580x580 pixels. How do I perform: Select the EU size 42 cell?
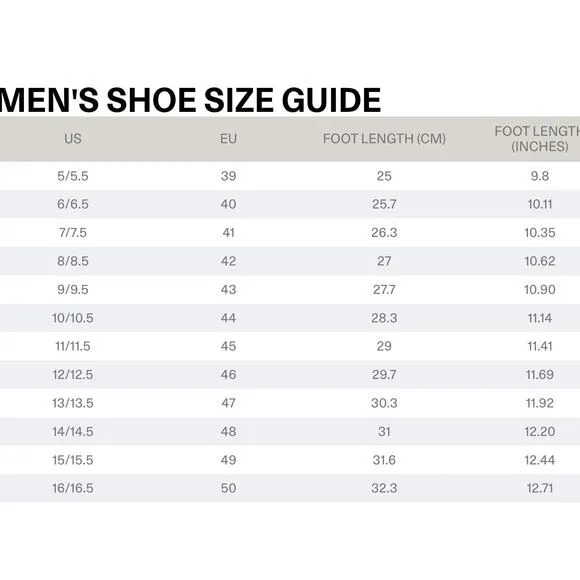click(x=228, y=261)
